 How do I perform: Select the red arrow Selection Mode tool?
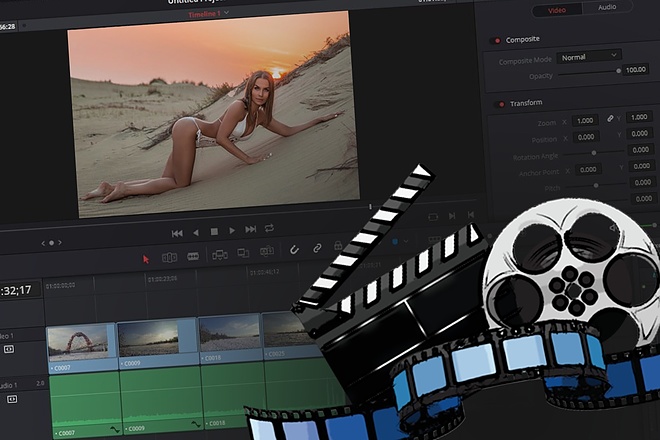(146, 259)
